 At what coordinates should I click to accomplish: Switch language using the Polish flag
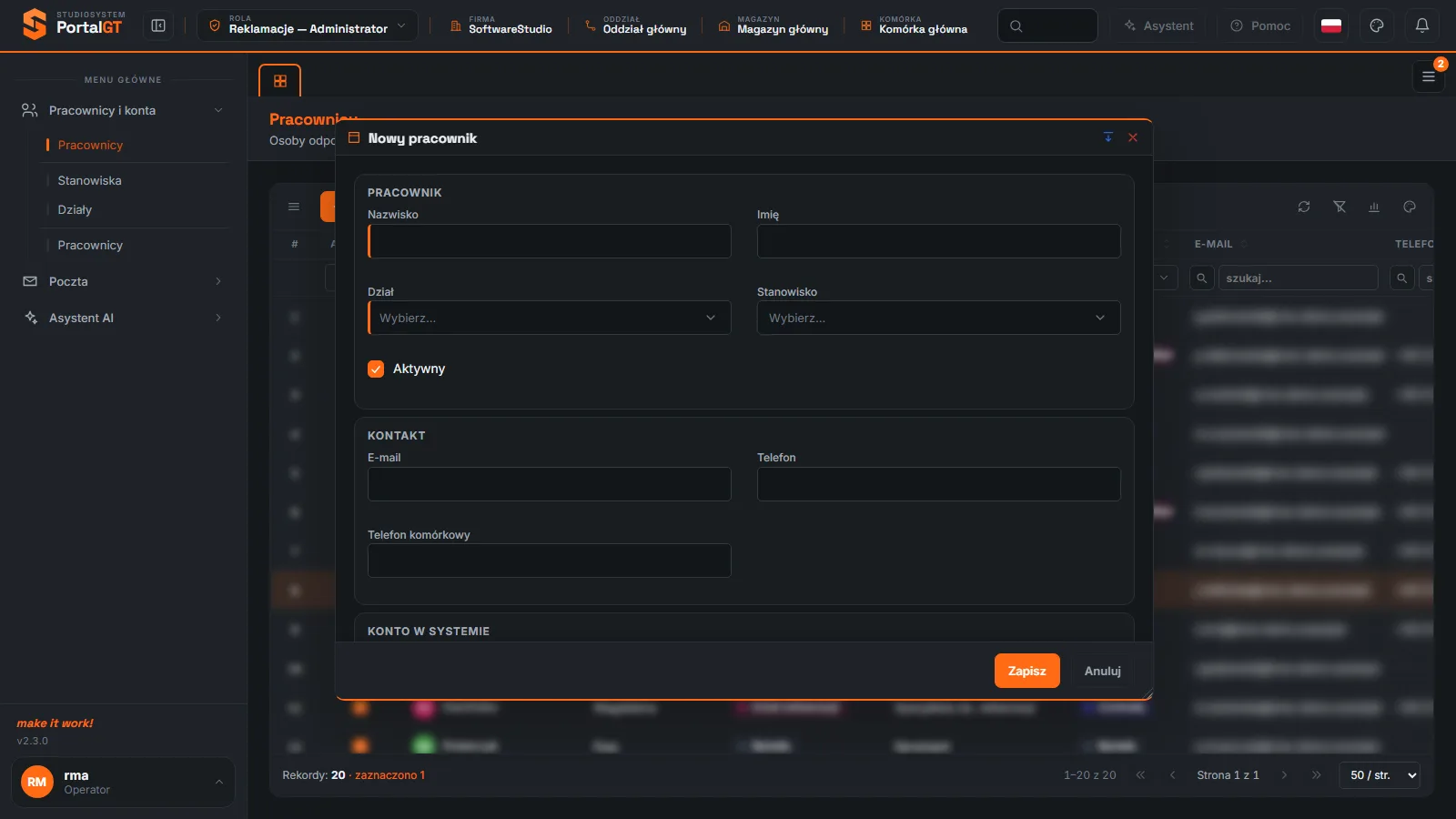coord(1331,25)
